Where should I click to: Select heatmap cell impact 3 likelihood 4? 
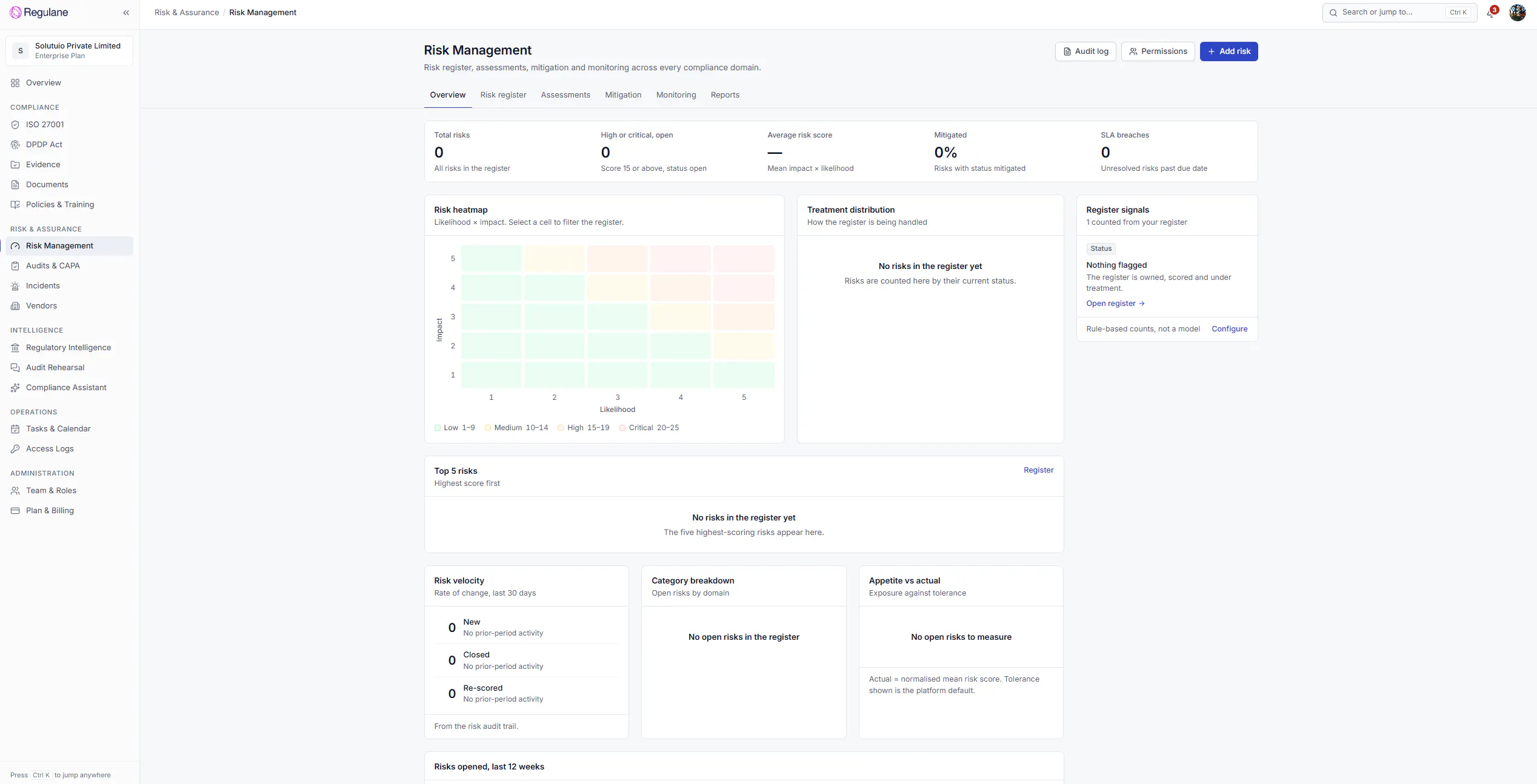[x=681, y=317]
